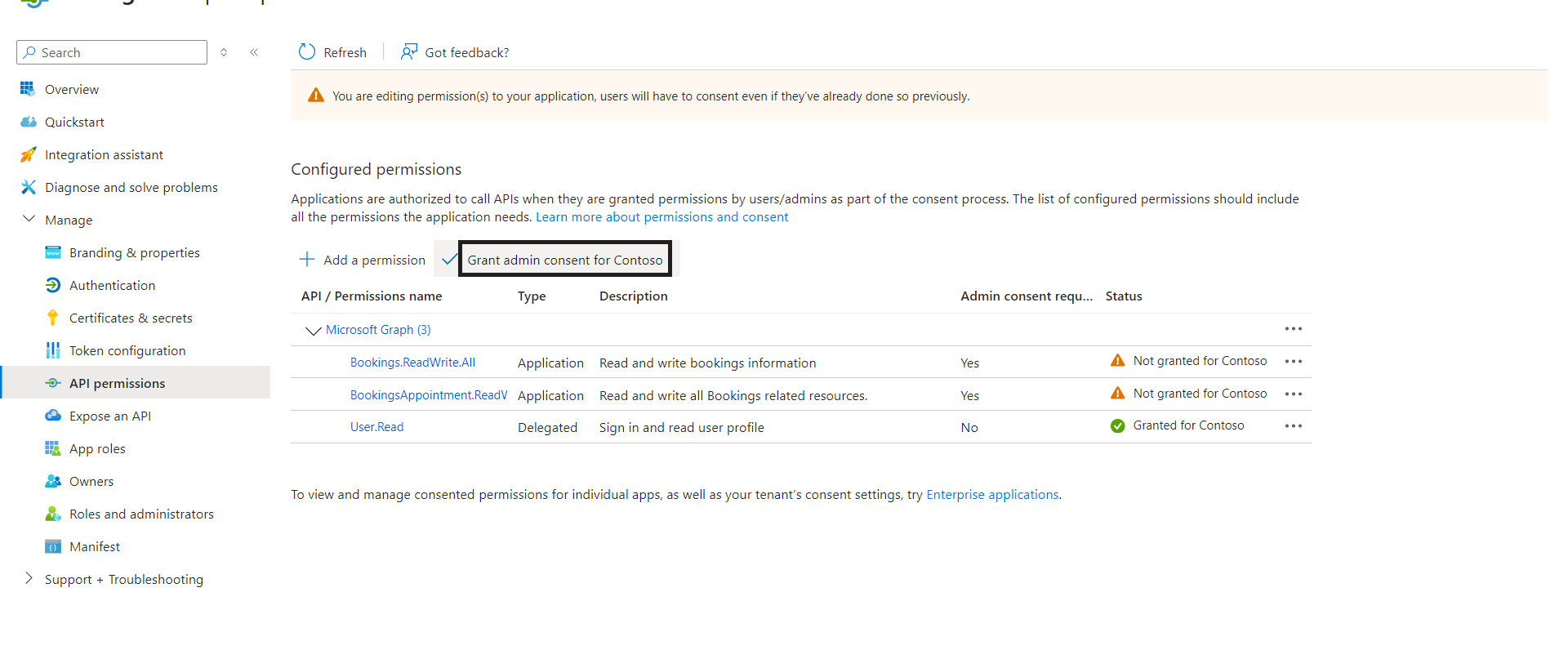Click the Roles and administrators icon
The width and height of the screenshot is (1568, 650).
coord(53,514)
